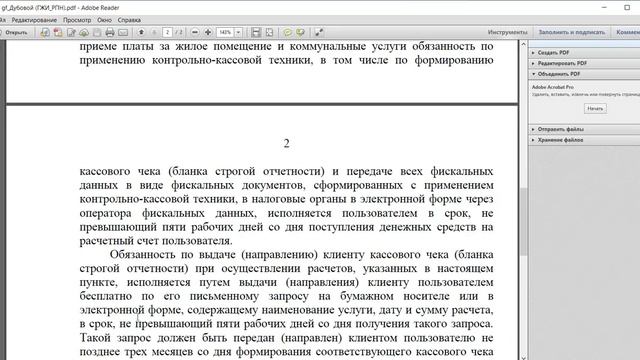Click the Начать button
Screen dimensions: 640x360
(x=595, y=109)
